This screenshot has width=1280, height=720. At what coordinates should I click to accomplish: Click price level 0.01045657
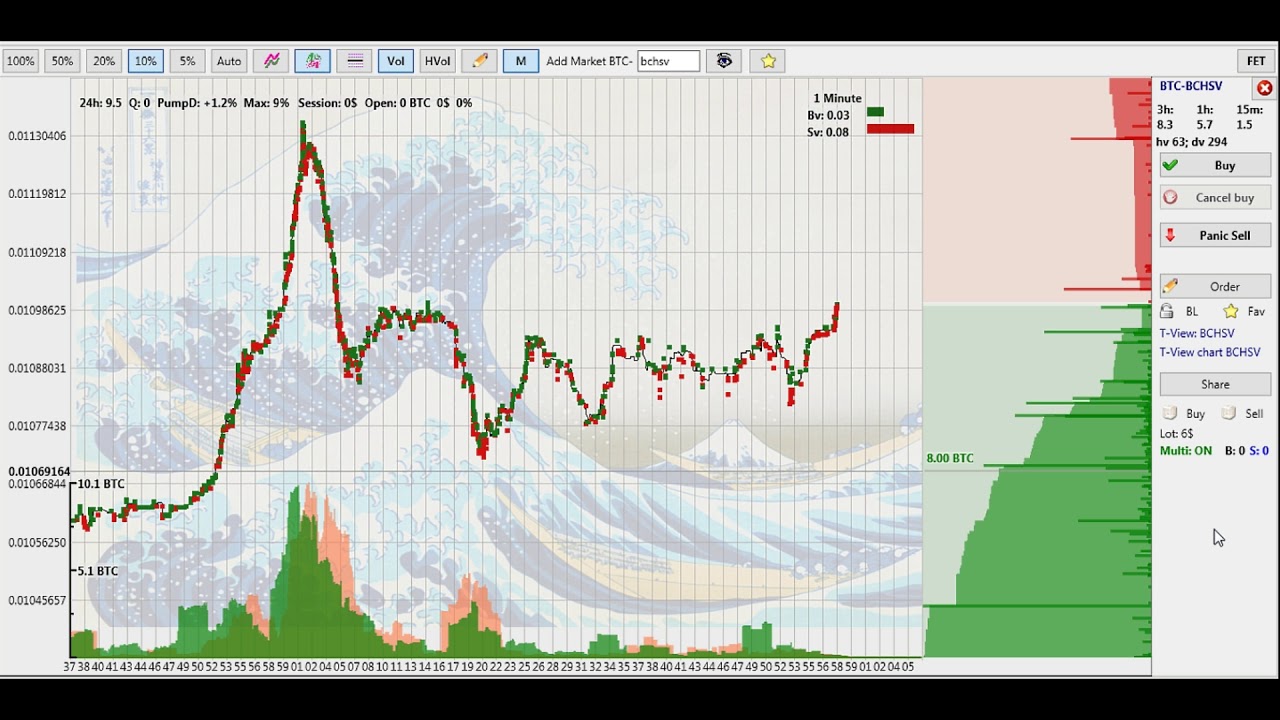tap(37, 600)
